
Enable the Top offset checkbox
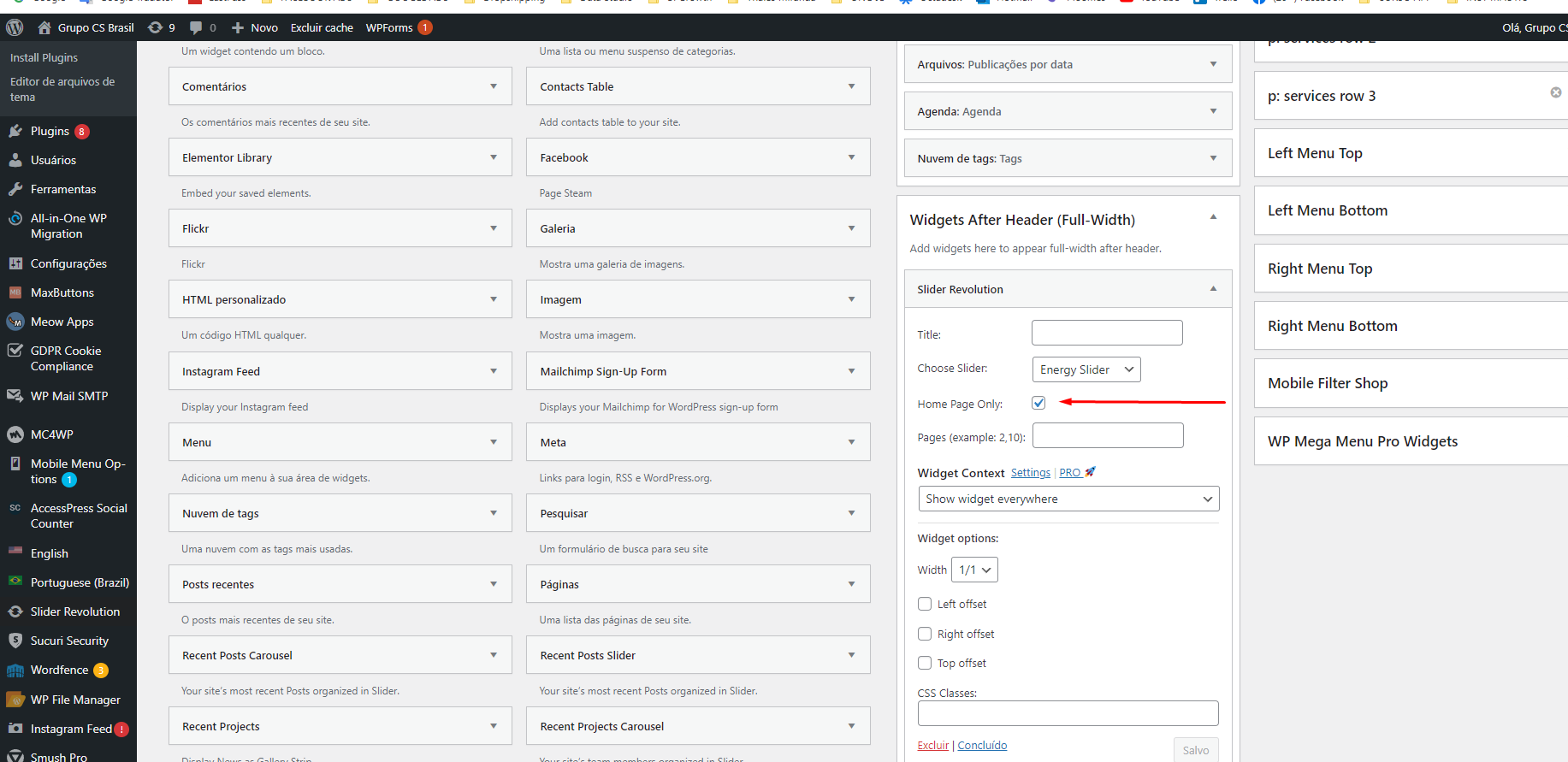tap(925, 663)
